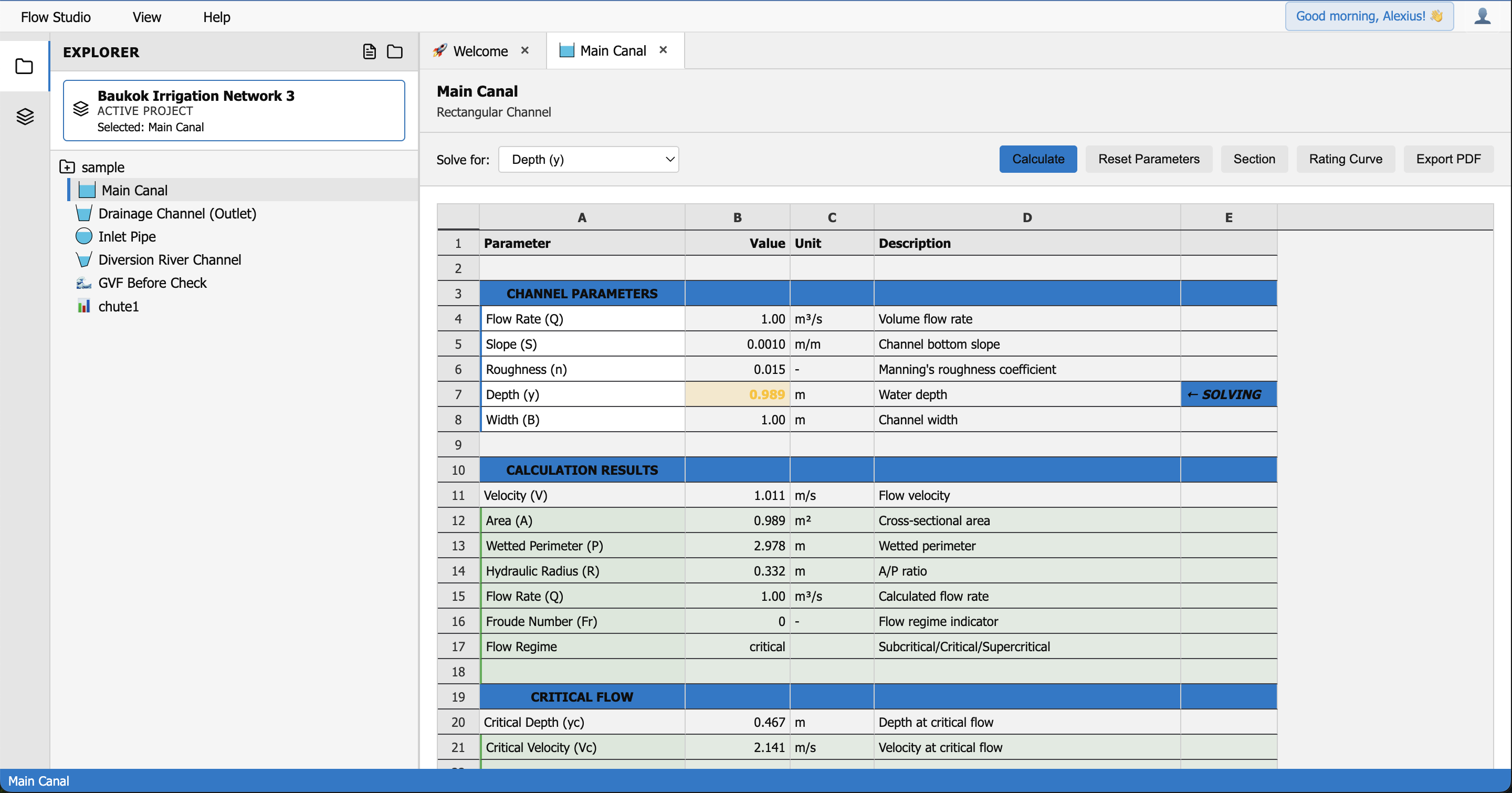Viewport: 1512px width, 793px height.
Task: Open the layers panel icon in sidebar
Action: pyautogui.click(x=25, y=116)
